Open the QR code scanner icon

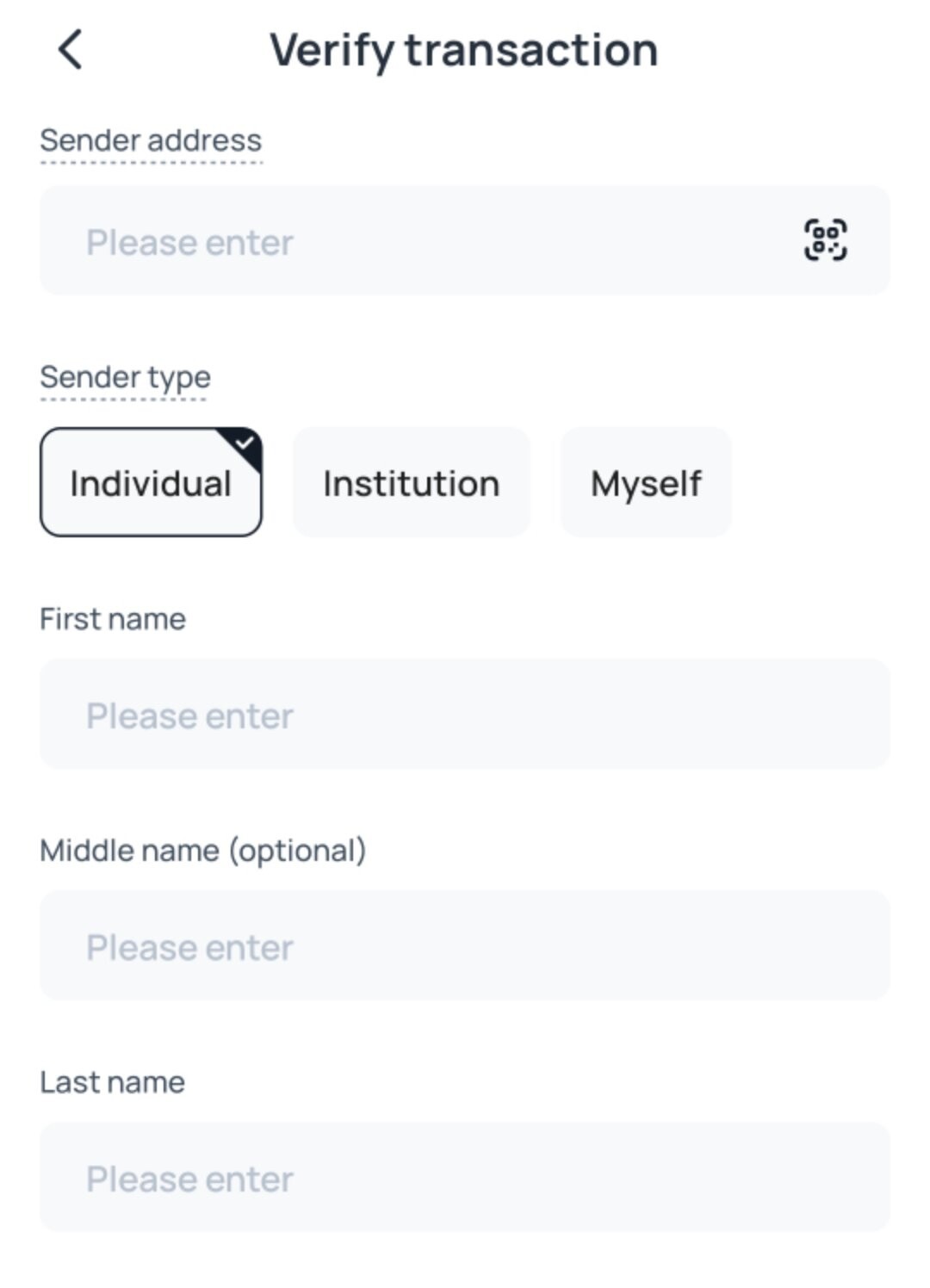825,239
